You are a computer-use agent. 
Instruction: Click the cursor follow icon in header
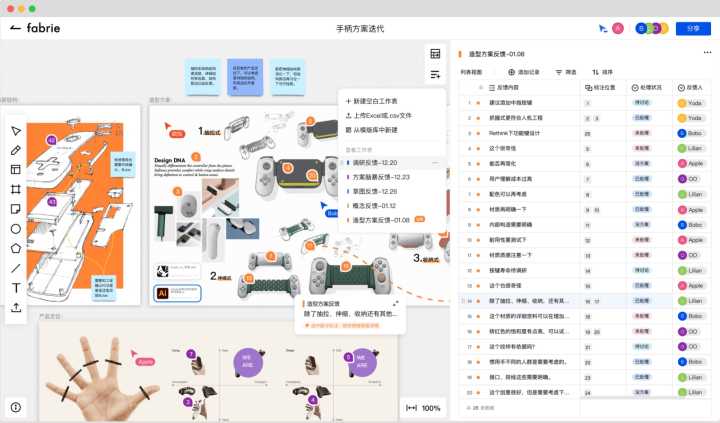[x=603, y=28]
